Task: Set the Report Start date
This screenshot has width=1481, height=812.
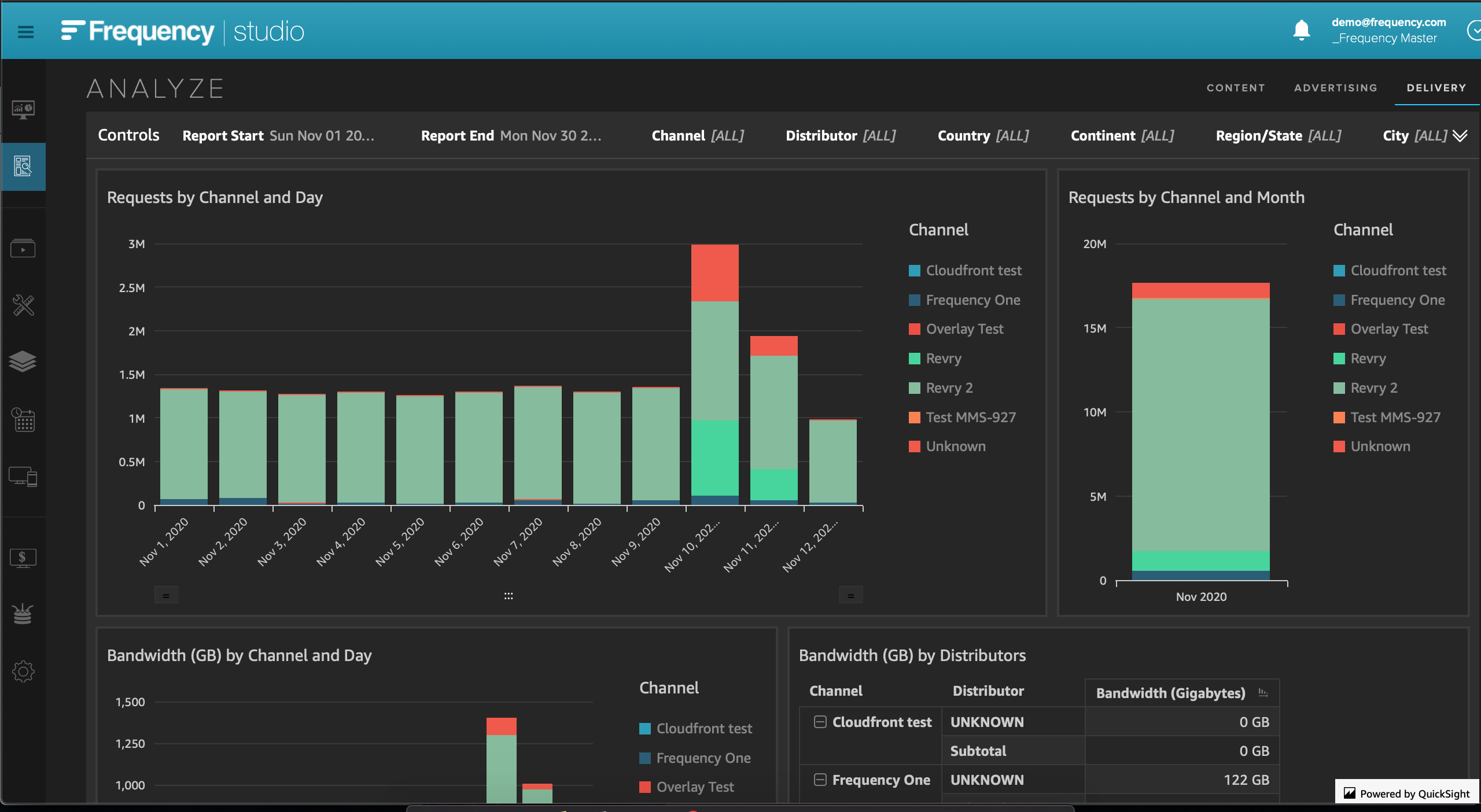Action: pyautogui.click(x=278, y=136)
